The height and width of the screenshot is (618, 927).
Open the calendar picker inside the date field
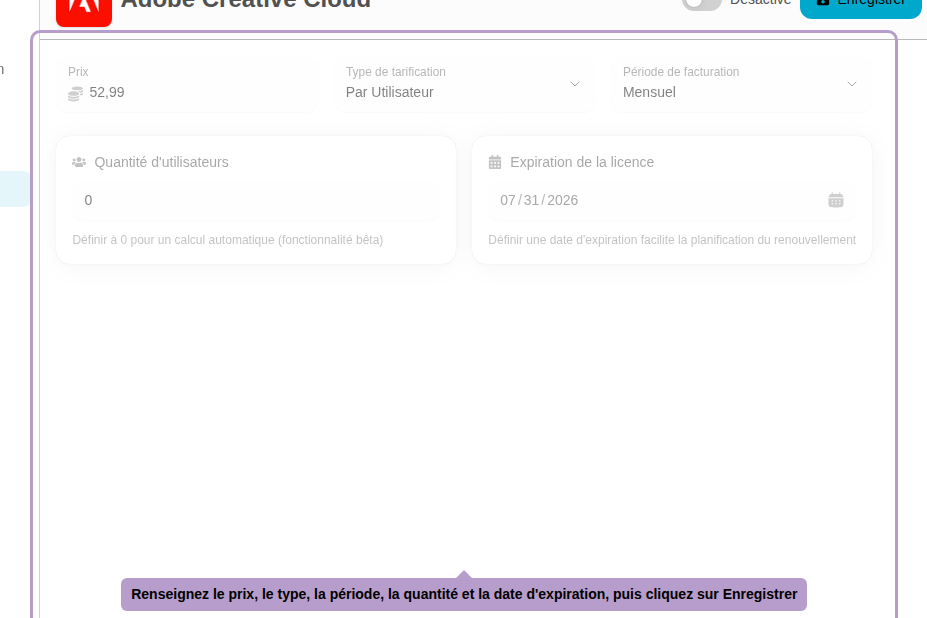836,200
